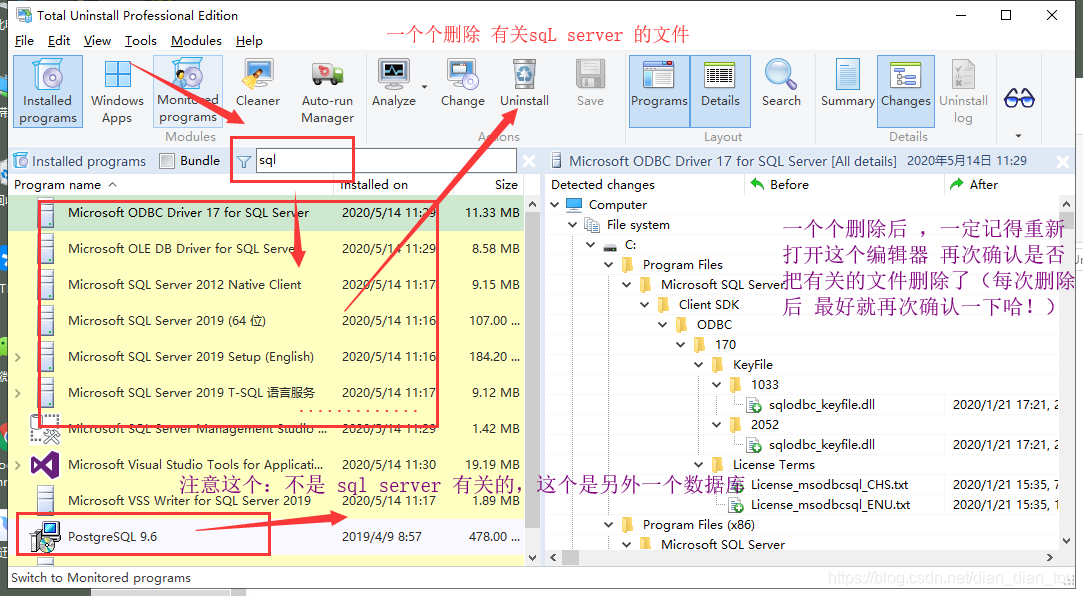The height and width of the screenshot is (596, 1083).
Task: Click the sql filter text field
Action: 386,160
